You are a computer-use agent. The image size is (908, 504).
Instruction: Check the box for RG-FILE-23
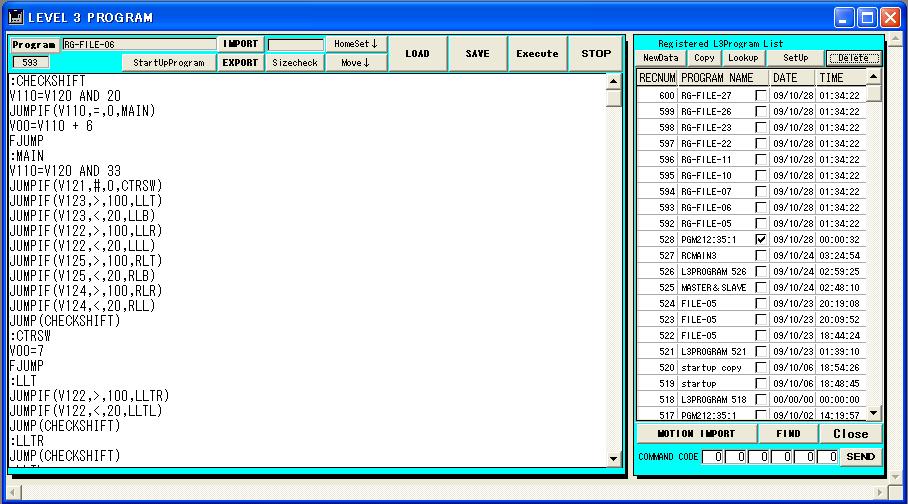point(761,127)
